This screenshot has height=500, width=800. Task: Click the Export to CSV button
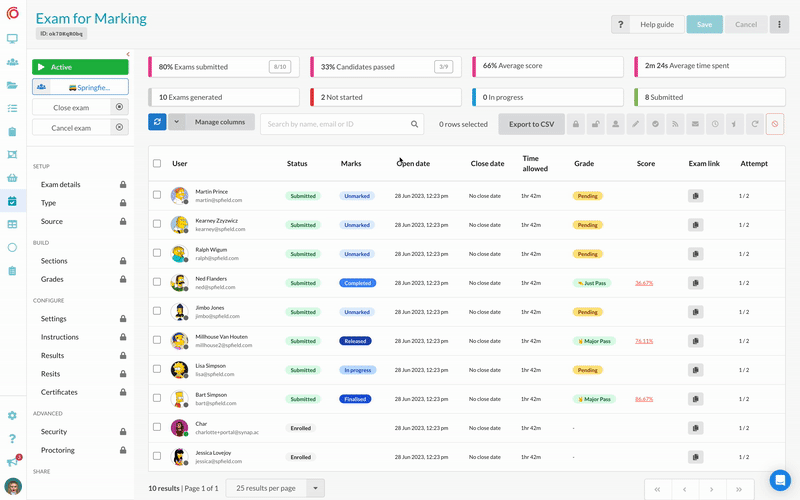pos(531,124)
